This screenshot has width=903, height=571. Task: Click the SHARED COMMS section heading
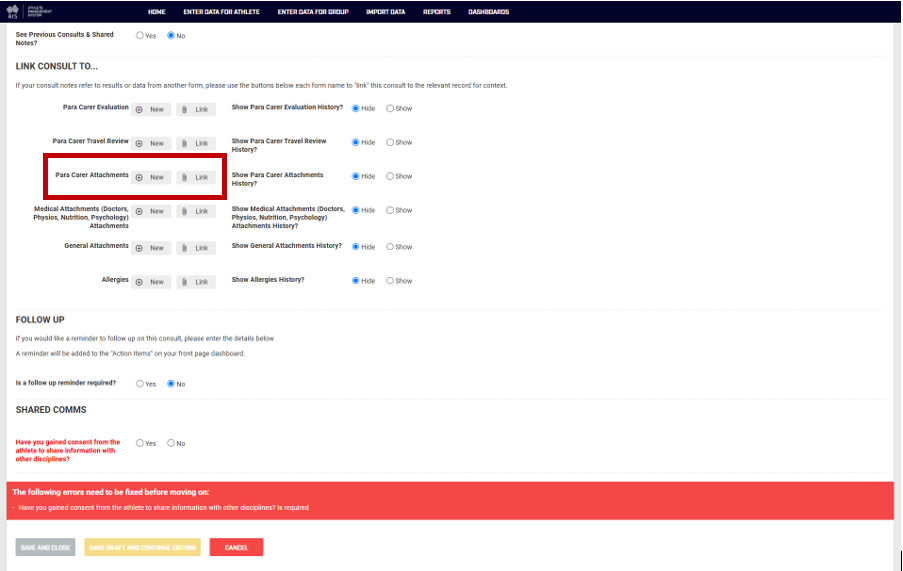tap(51, 410)
